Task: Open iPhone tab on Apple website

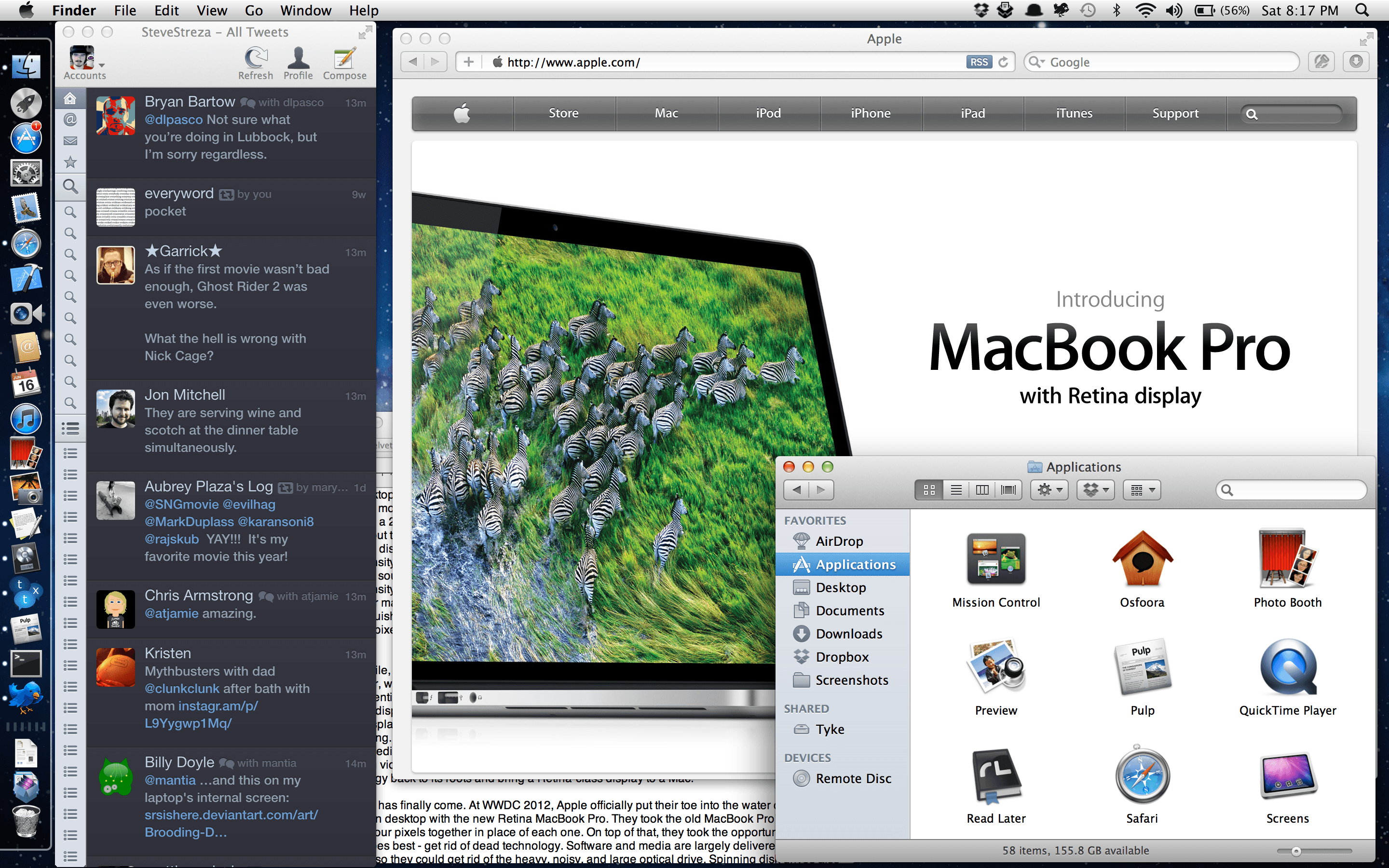Action: (x=871, y=113)
